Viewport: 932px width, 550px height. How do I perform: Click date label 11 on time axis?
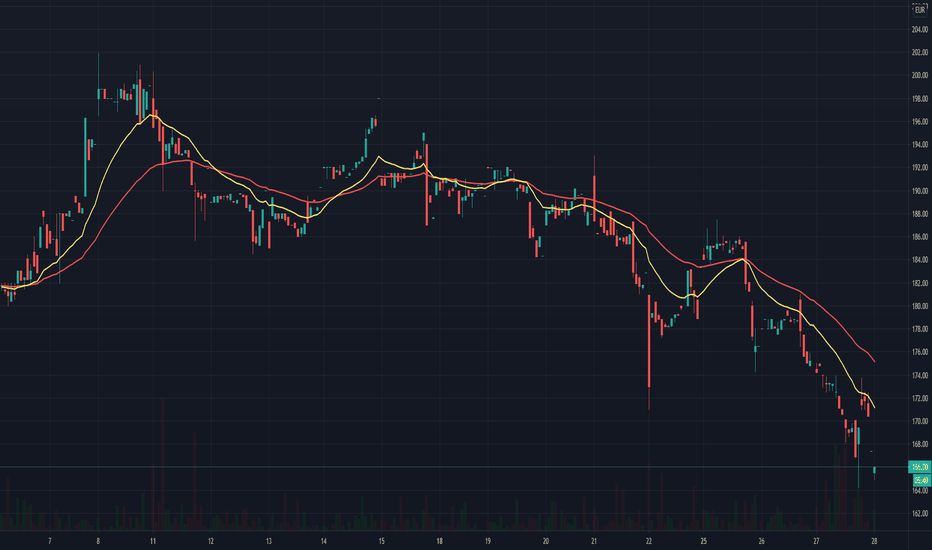153,541
